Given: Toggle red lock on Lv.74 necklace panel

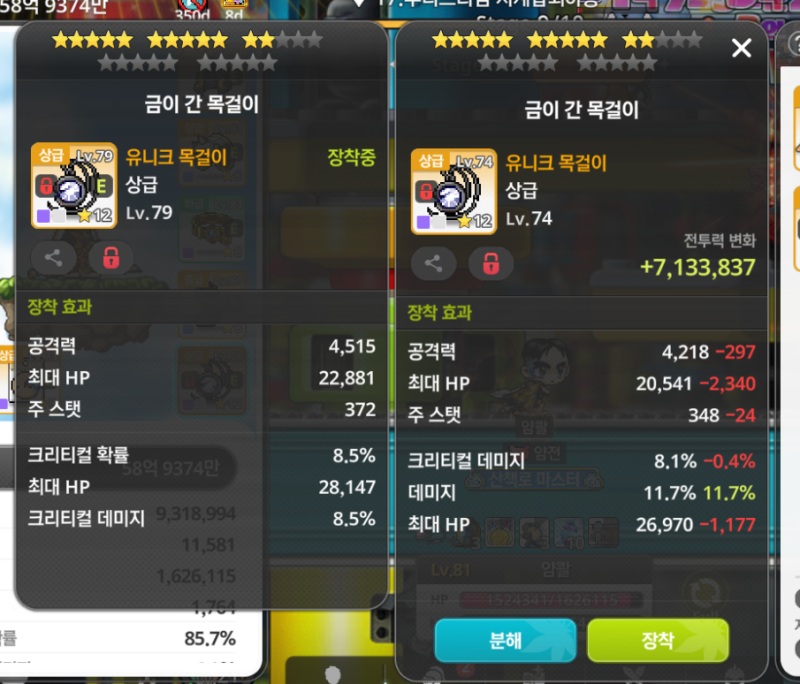Looking at the screenshot, I should (491, 264).
